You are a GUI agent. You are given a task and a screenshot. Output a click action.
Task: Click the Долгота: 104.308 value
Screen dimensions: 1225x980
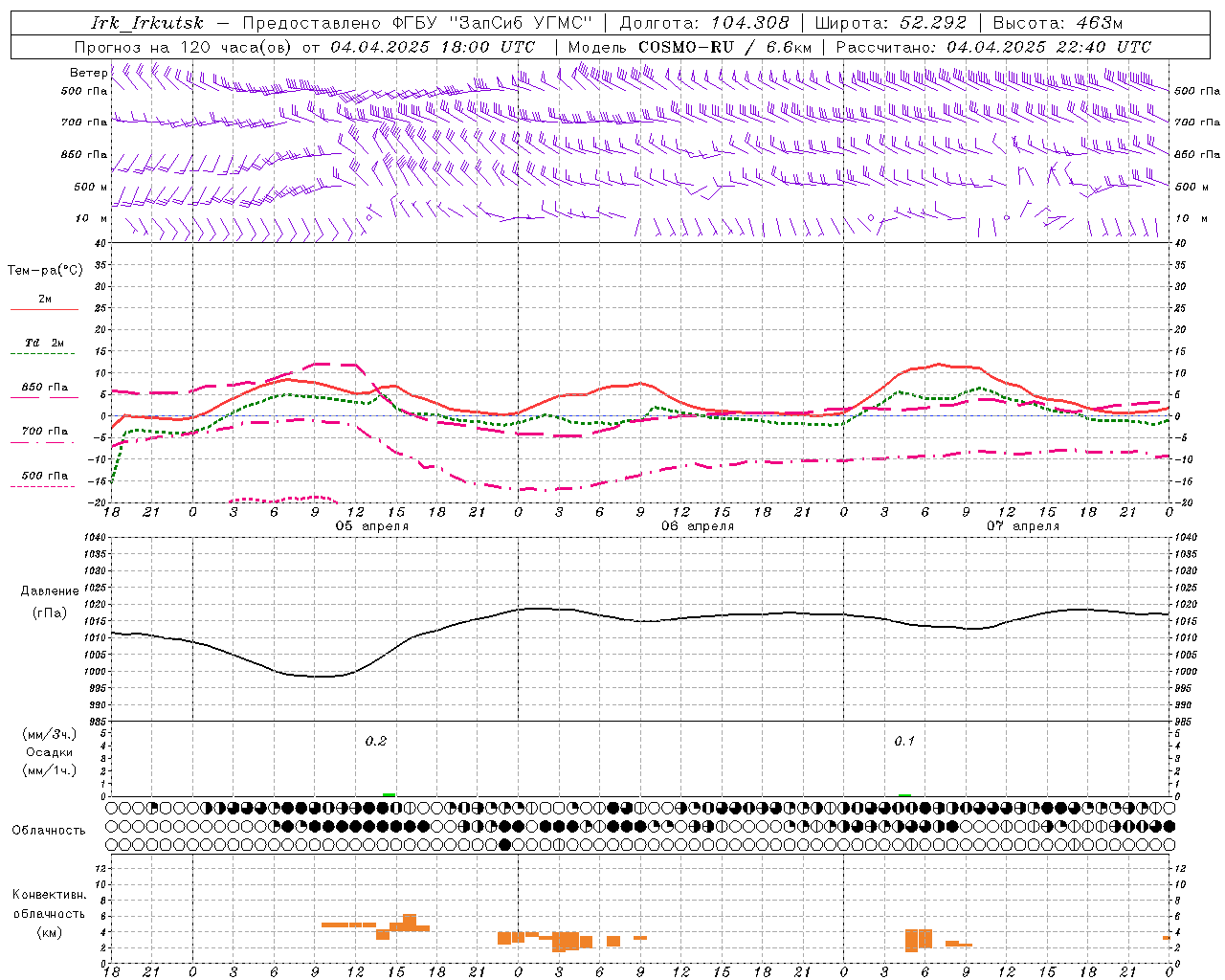tap(704, 23)
